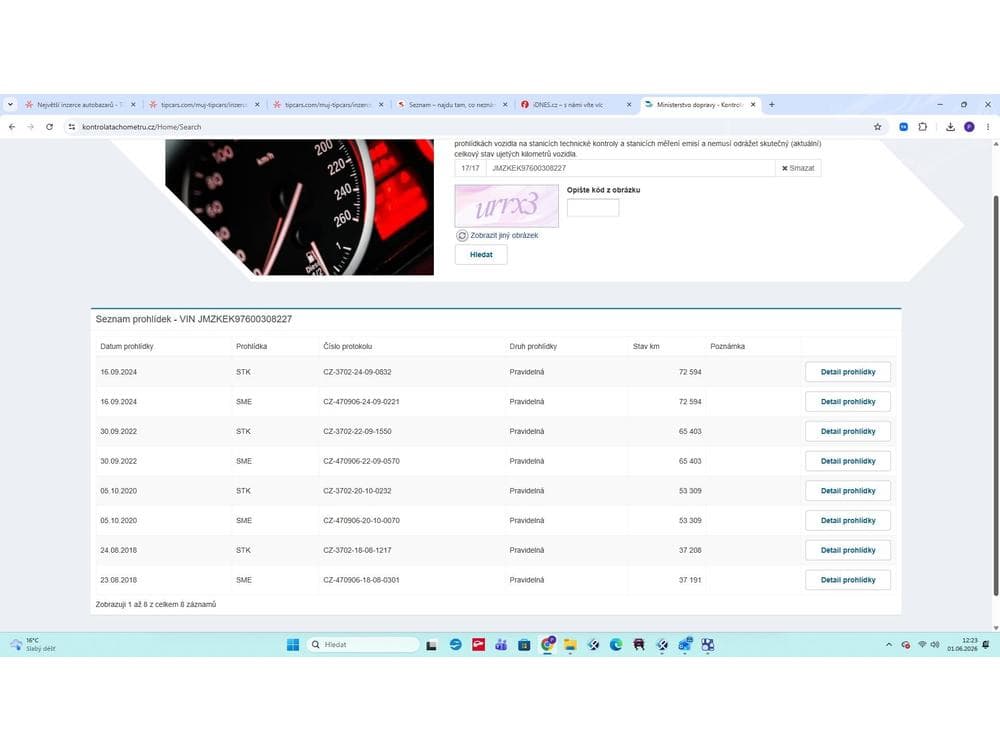
Task: Open the red car app on taskbar
Action: [x=639, y=645]
